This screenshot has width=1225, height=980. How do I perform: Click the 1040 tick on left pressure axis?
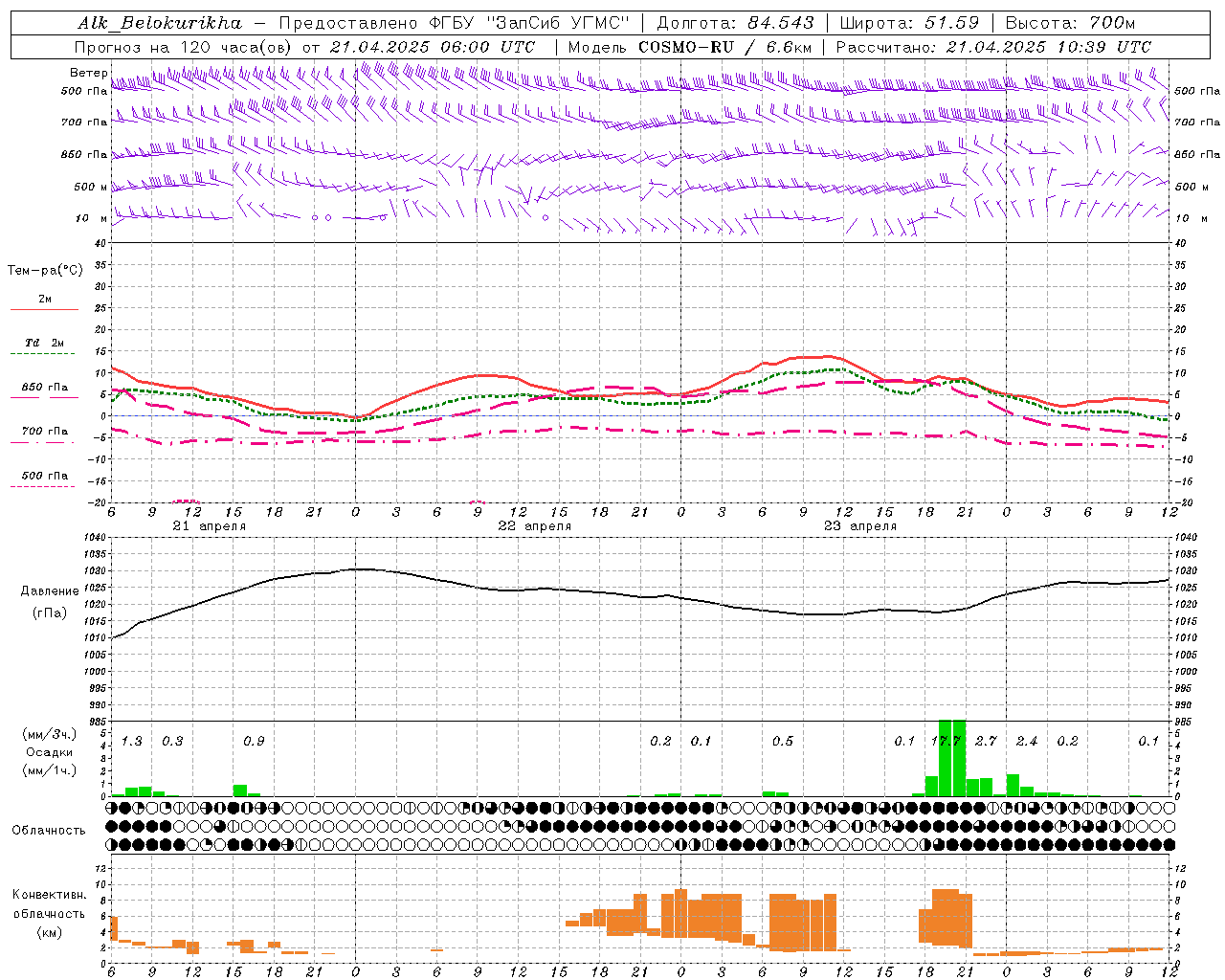click(x=94, y=537)
